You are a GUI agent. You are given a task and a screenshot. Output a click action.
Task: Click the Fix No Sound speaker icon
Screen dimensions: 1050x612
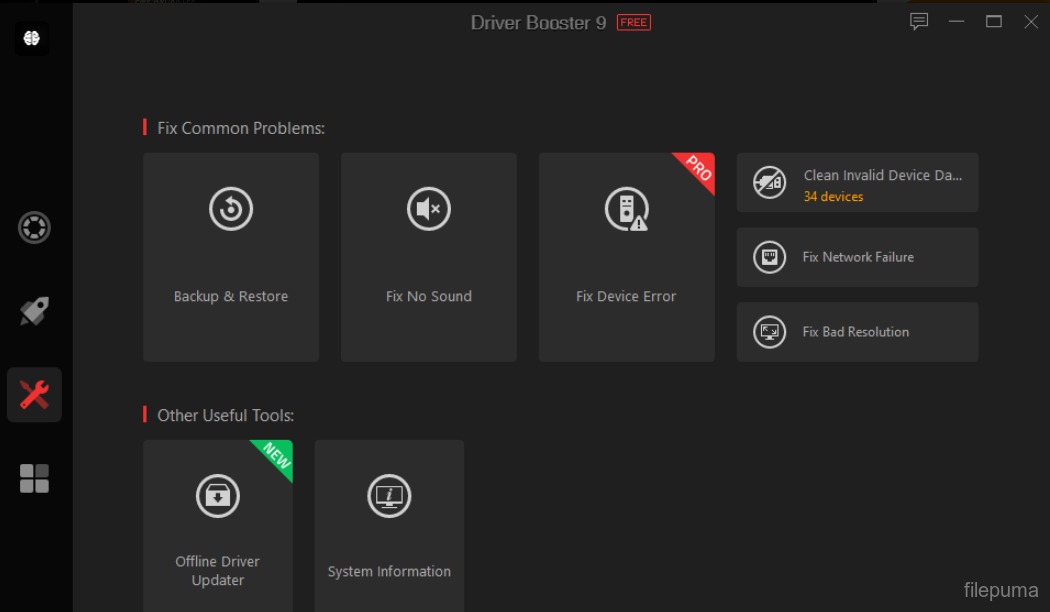point(429,209)
